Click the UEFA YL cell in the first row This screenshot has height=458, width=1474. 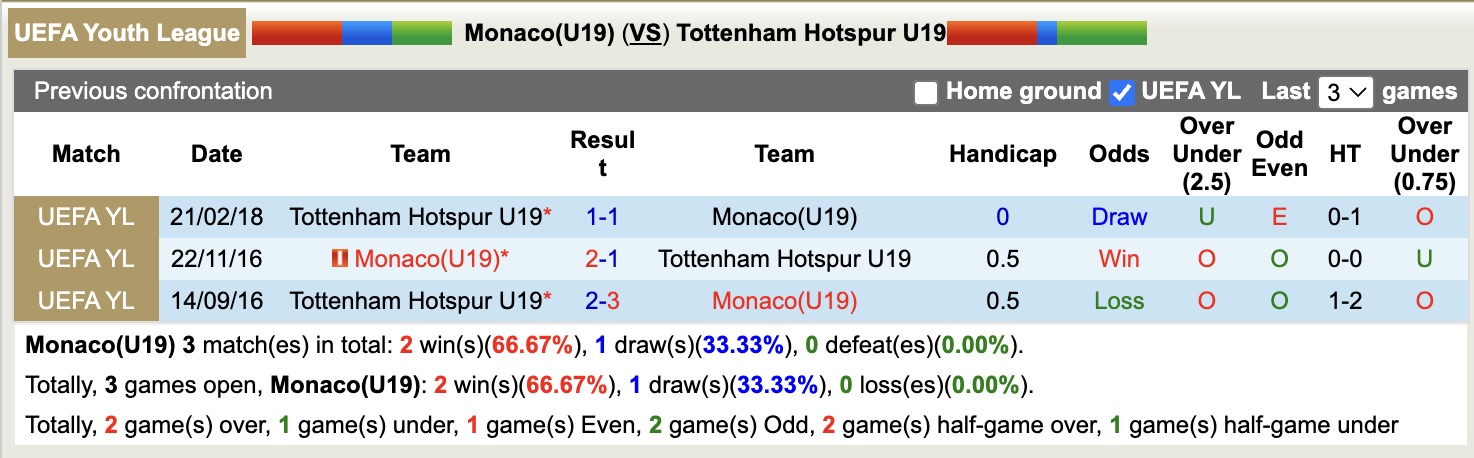86,217
